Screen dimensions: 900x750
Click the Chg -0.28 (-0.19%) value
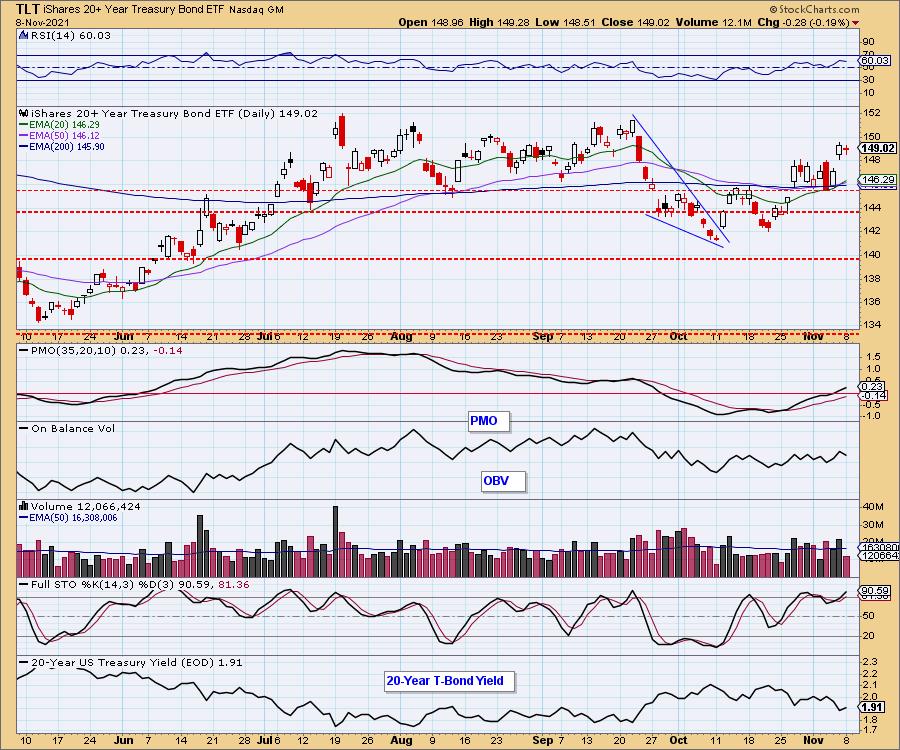coord(804,22)
